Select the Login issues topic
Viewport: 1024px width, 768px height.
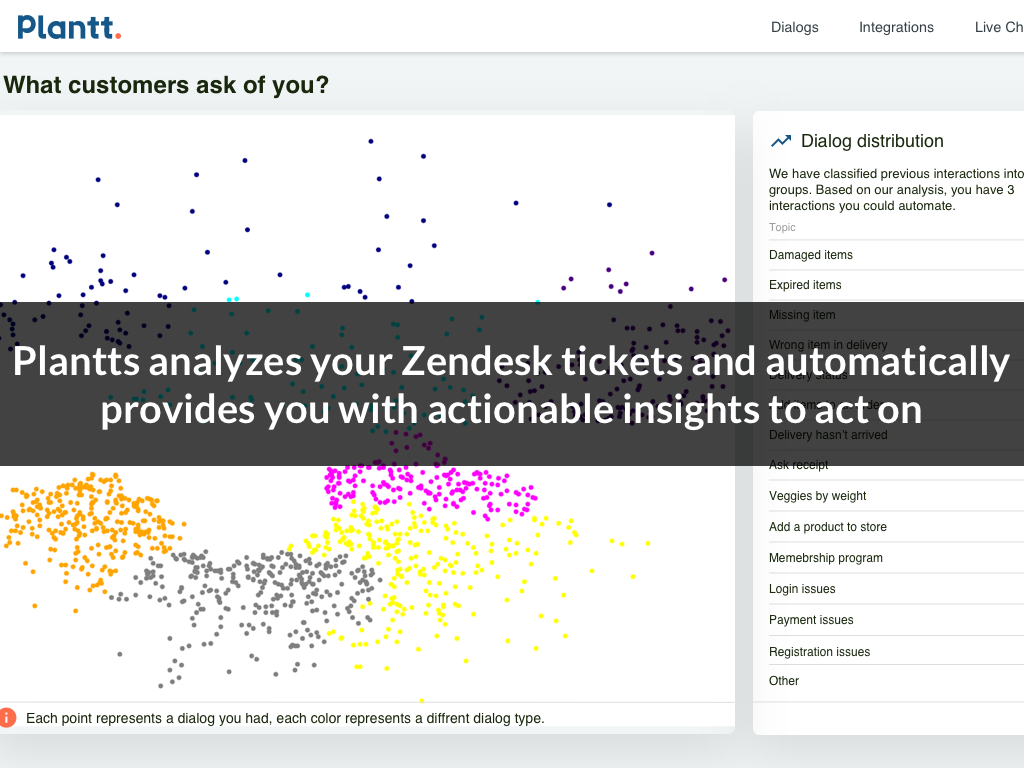[802, 589]
